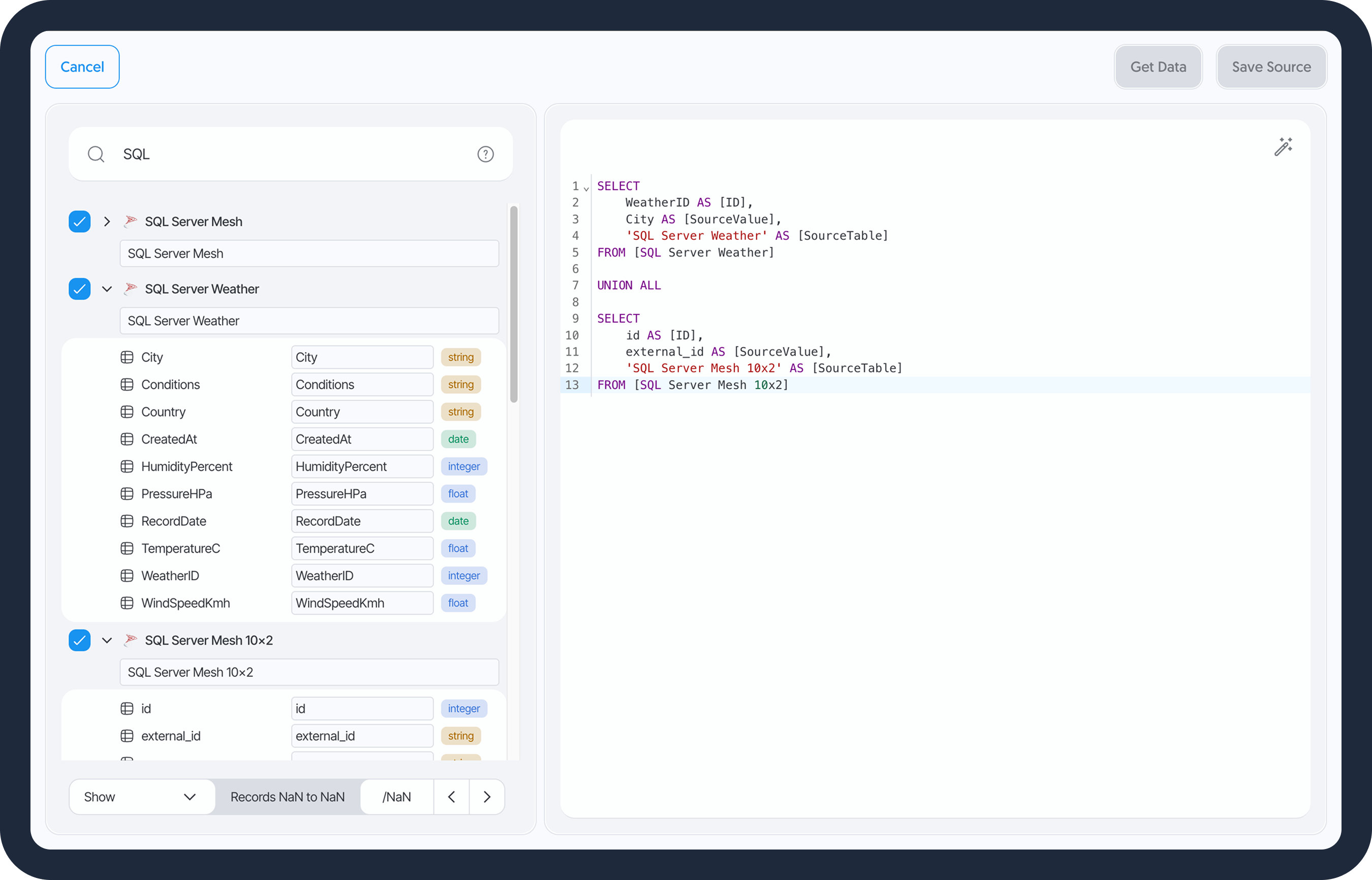Click the CreatedAt column table icon
Image resolution: width=1372 pixels, height=880 pixels.
point(127,439)
